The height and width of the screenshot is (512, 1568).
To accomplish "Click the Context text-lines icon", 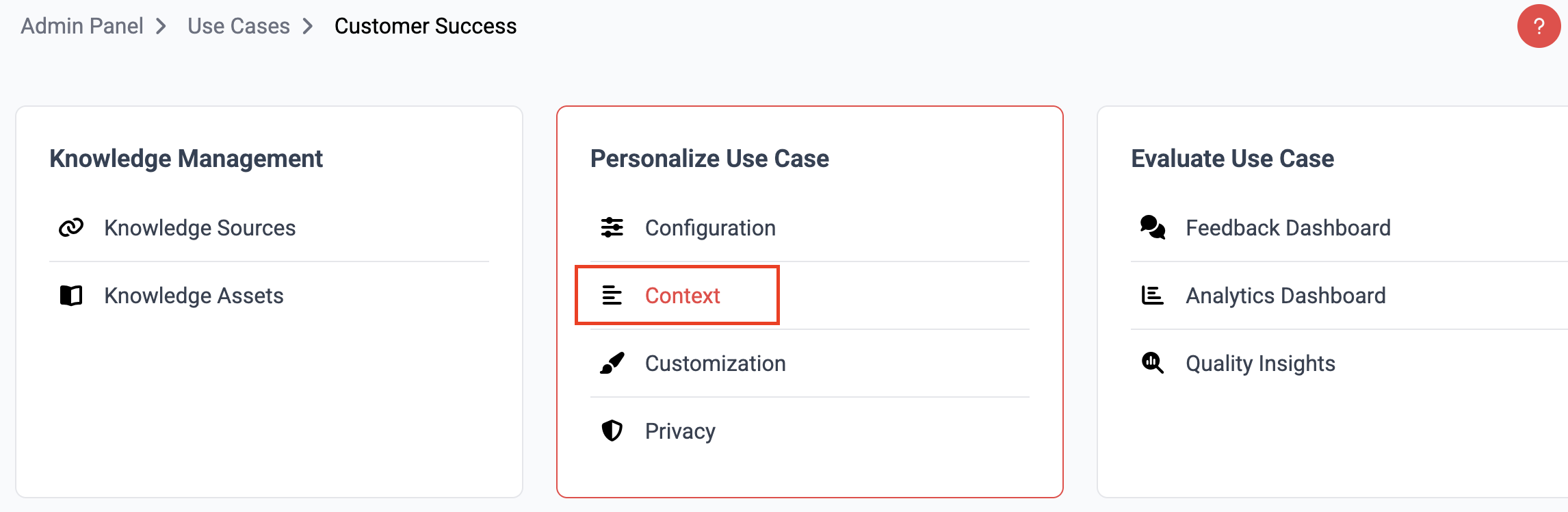I will coord(612,296).
